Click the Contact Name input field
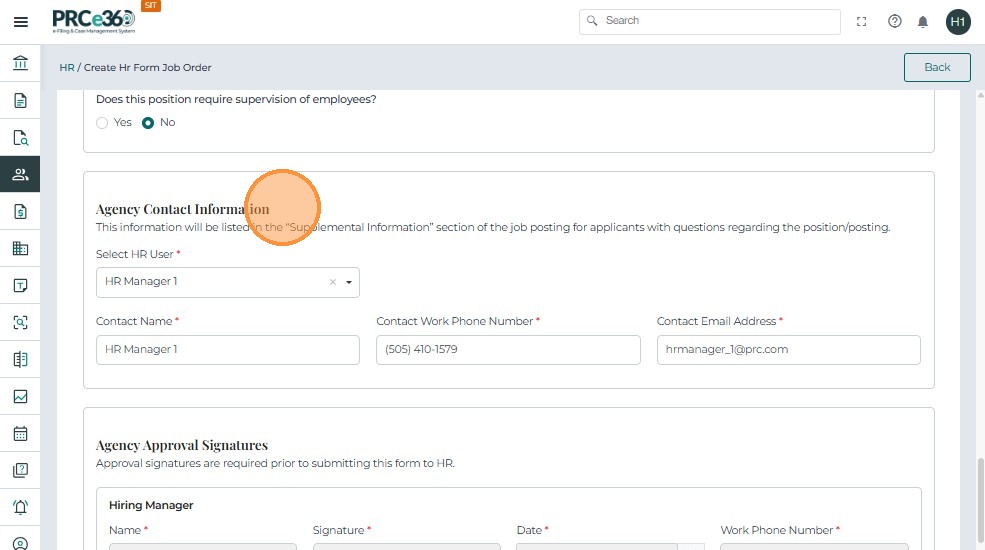 [227, 350]
